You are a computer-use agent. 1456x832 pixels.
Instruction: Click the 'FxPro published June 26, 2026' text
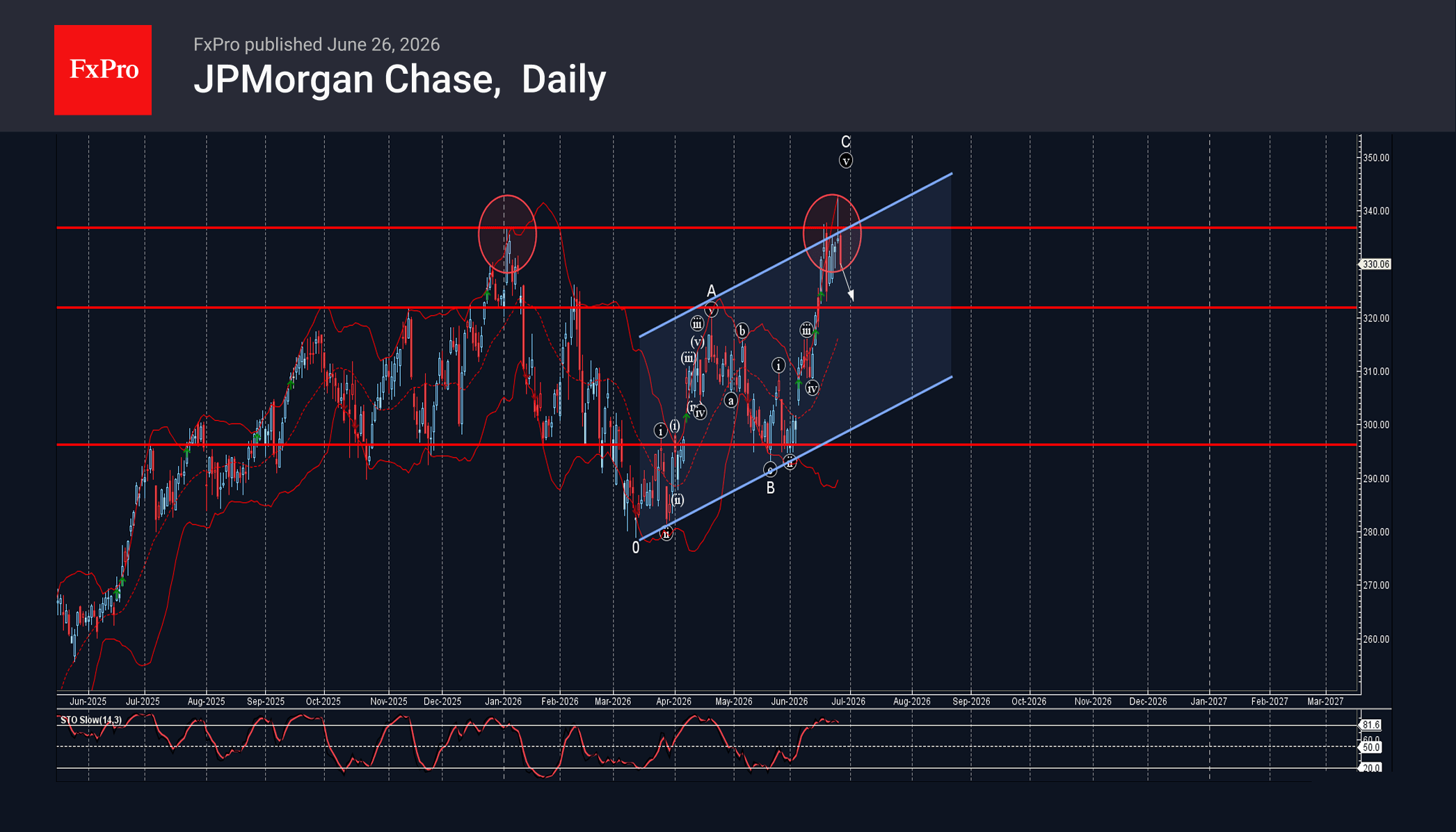[x=317, y=45]
